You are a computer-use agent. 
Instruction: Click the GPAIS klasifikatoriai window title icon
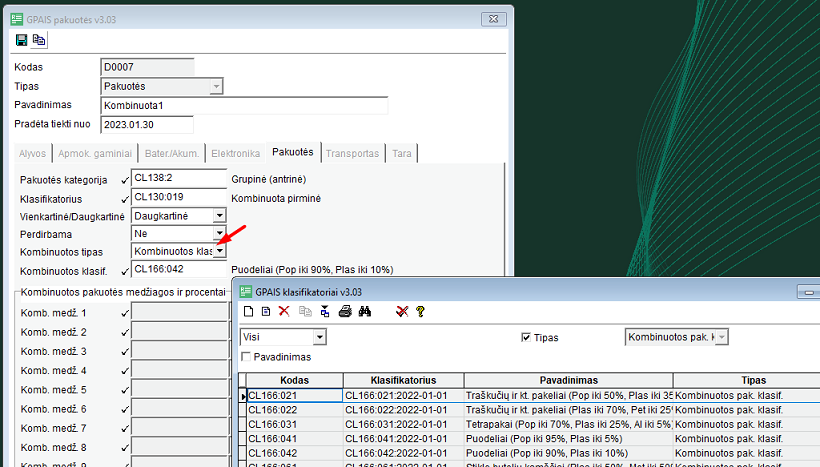click(246, 292)
